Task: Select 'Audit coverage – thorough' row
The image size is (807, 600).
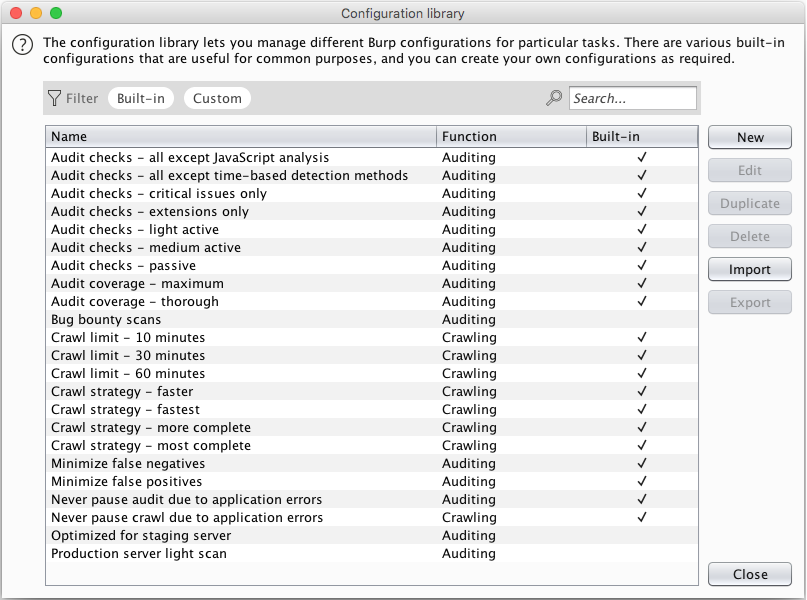Action: pos(372,302)
